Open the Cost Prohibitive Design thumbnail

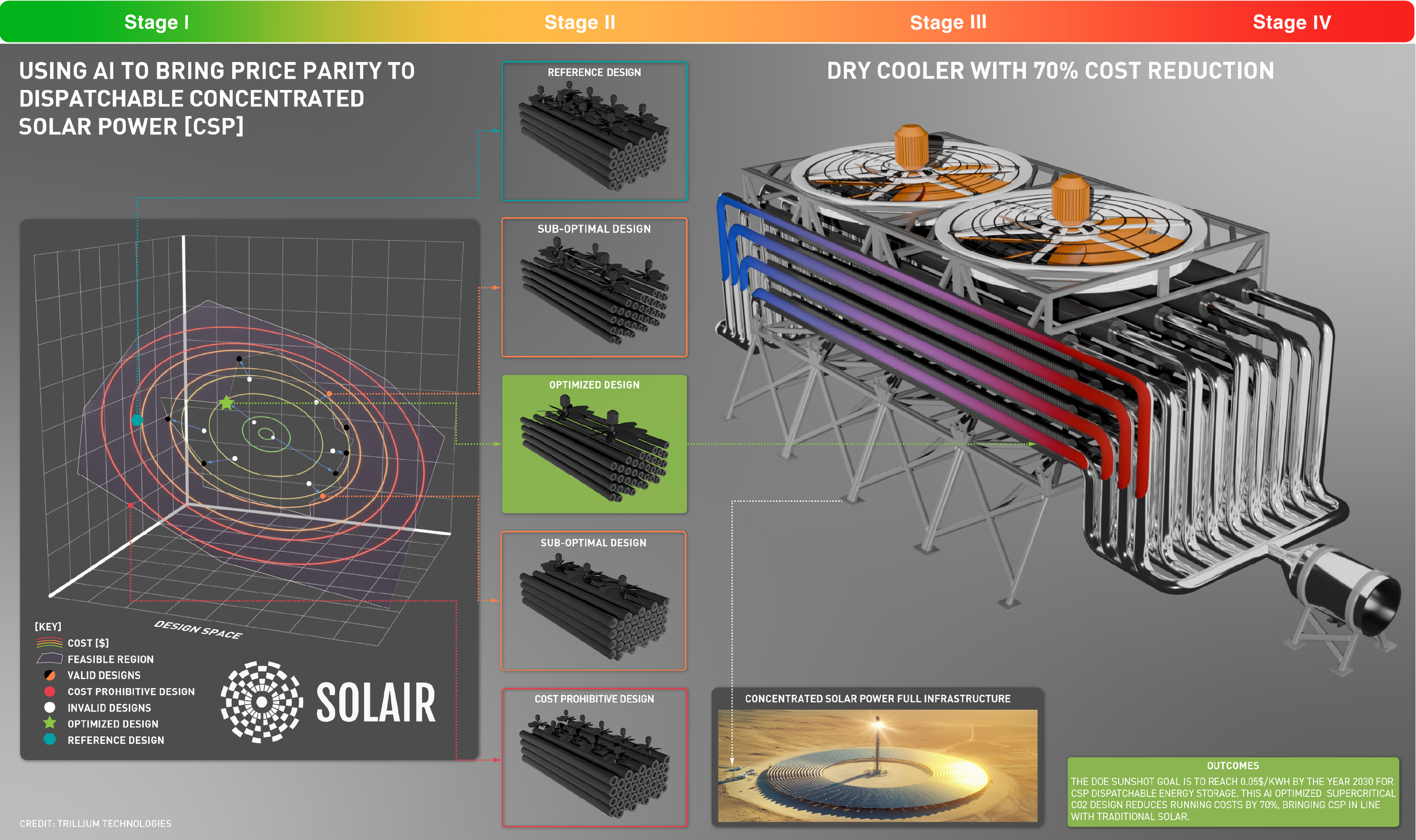tap(594, 757)
